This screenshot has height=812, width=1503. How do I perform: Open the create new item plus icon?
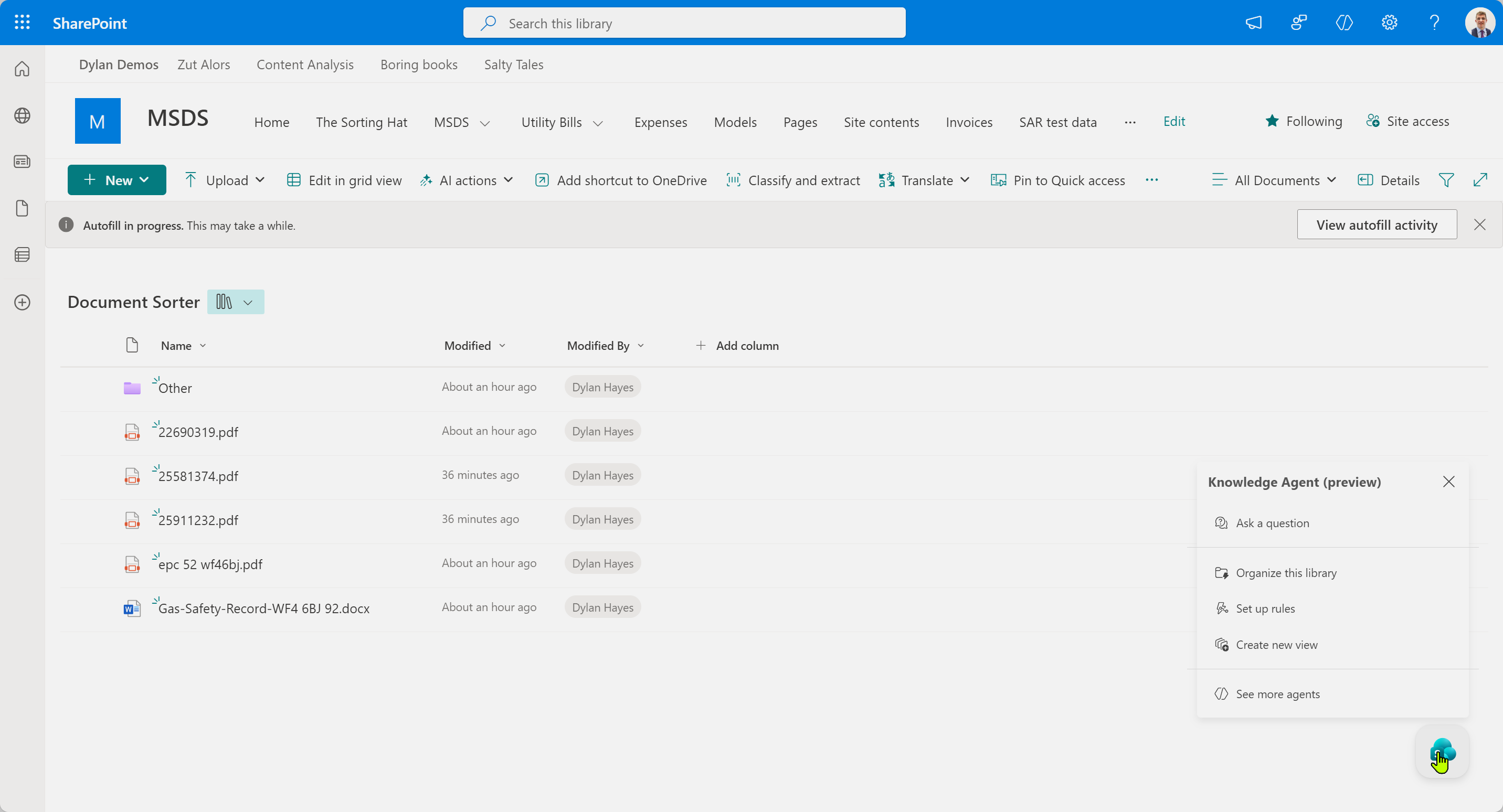pos(22,302)
